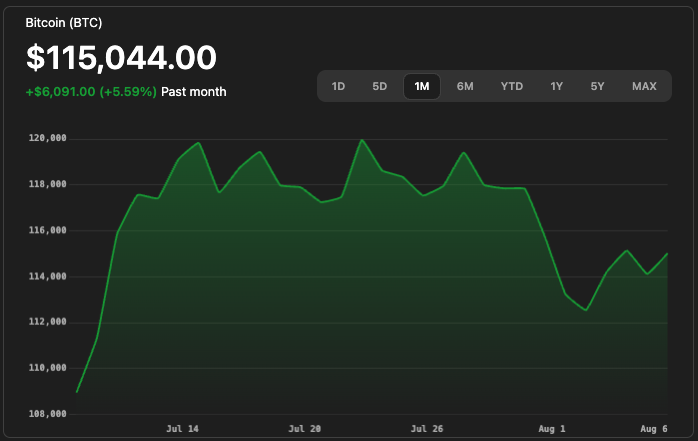Image resolution: width=698 pixels, height=441 pixels.
Task: Click the Aug 1 date label
Action: coord(552,429)
